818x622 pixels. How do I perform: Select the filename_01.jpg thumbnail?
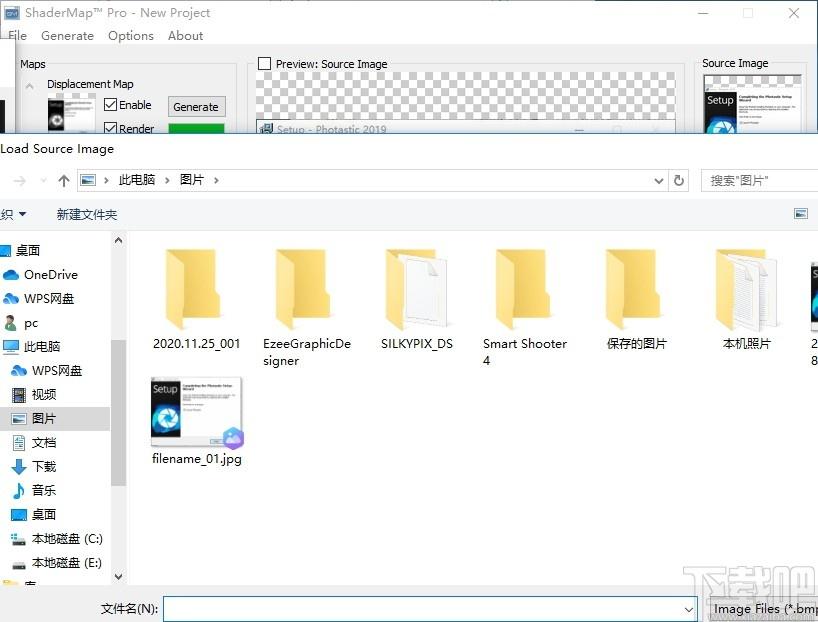click(197, 412)
